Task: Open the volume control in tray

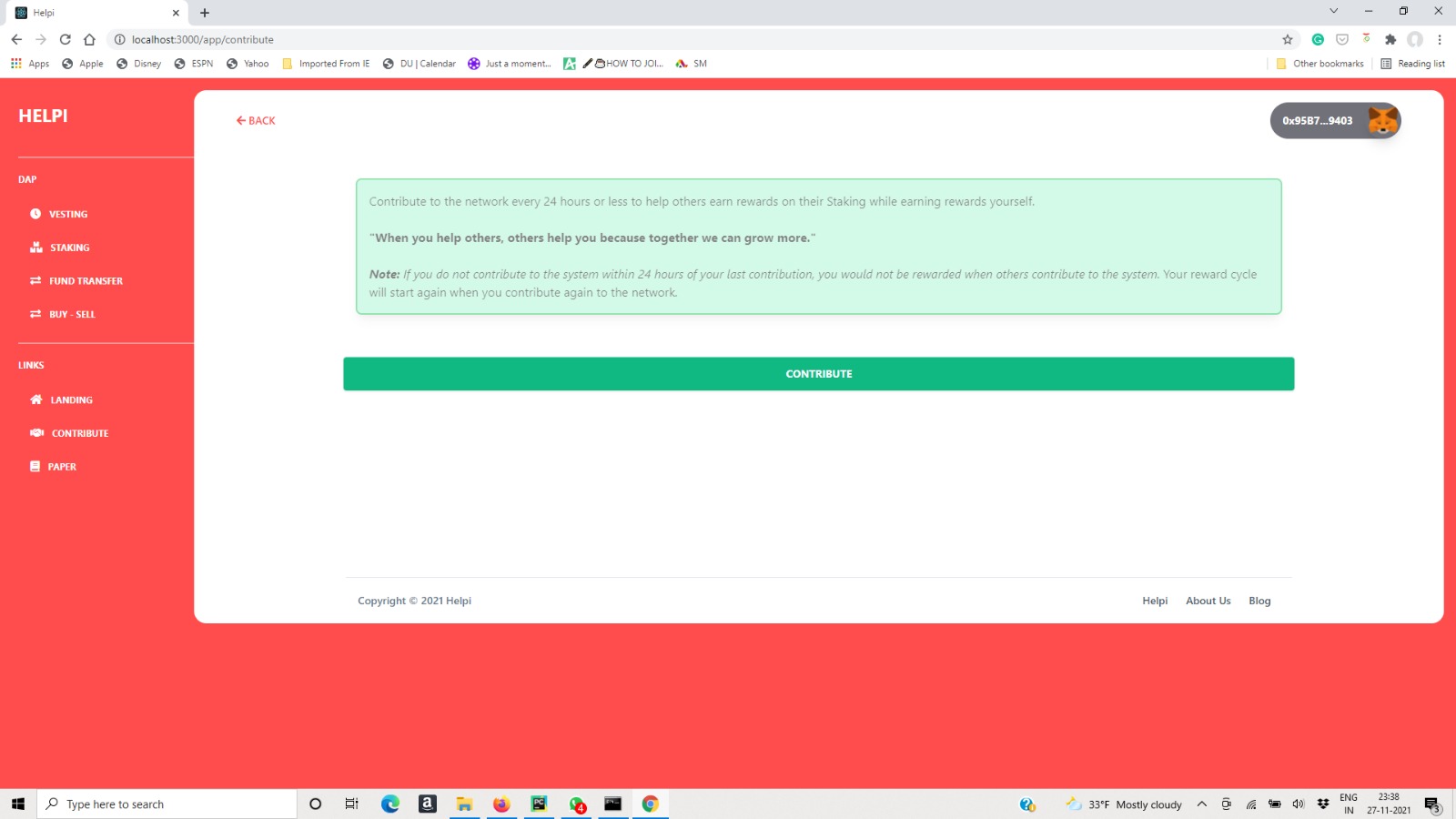Action: 1299,804
